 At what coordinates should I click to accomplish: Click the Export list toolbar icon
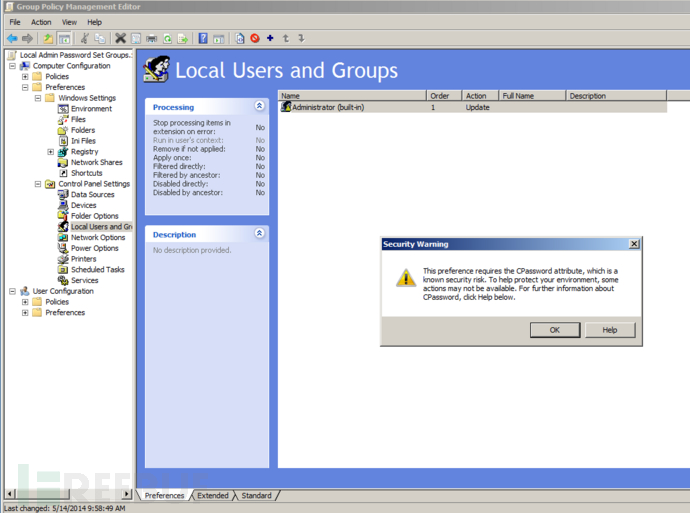(183, 39)
